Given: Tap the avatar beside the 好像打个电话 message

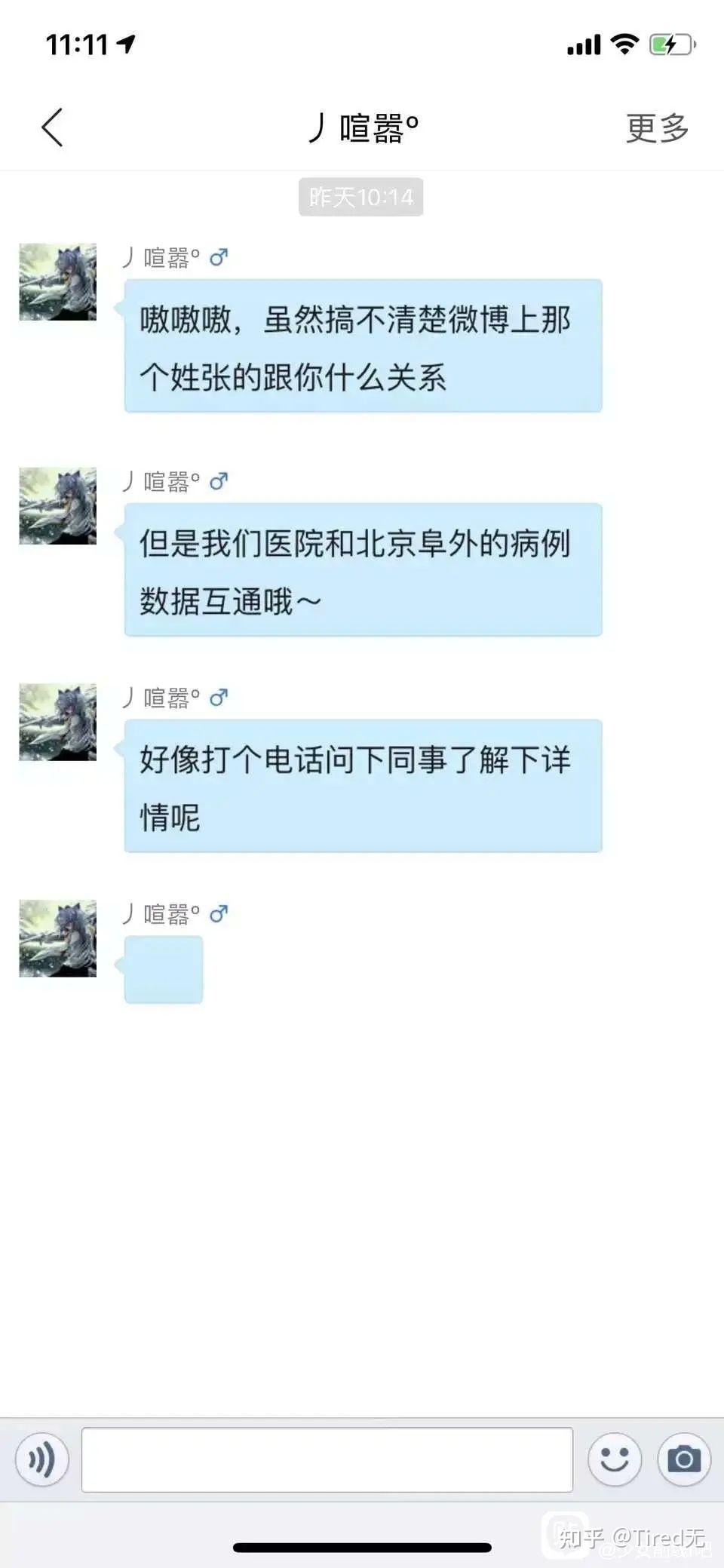Looking at the screenshot, I should pyautogui.click(x=58, y=722).
